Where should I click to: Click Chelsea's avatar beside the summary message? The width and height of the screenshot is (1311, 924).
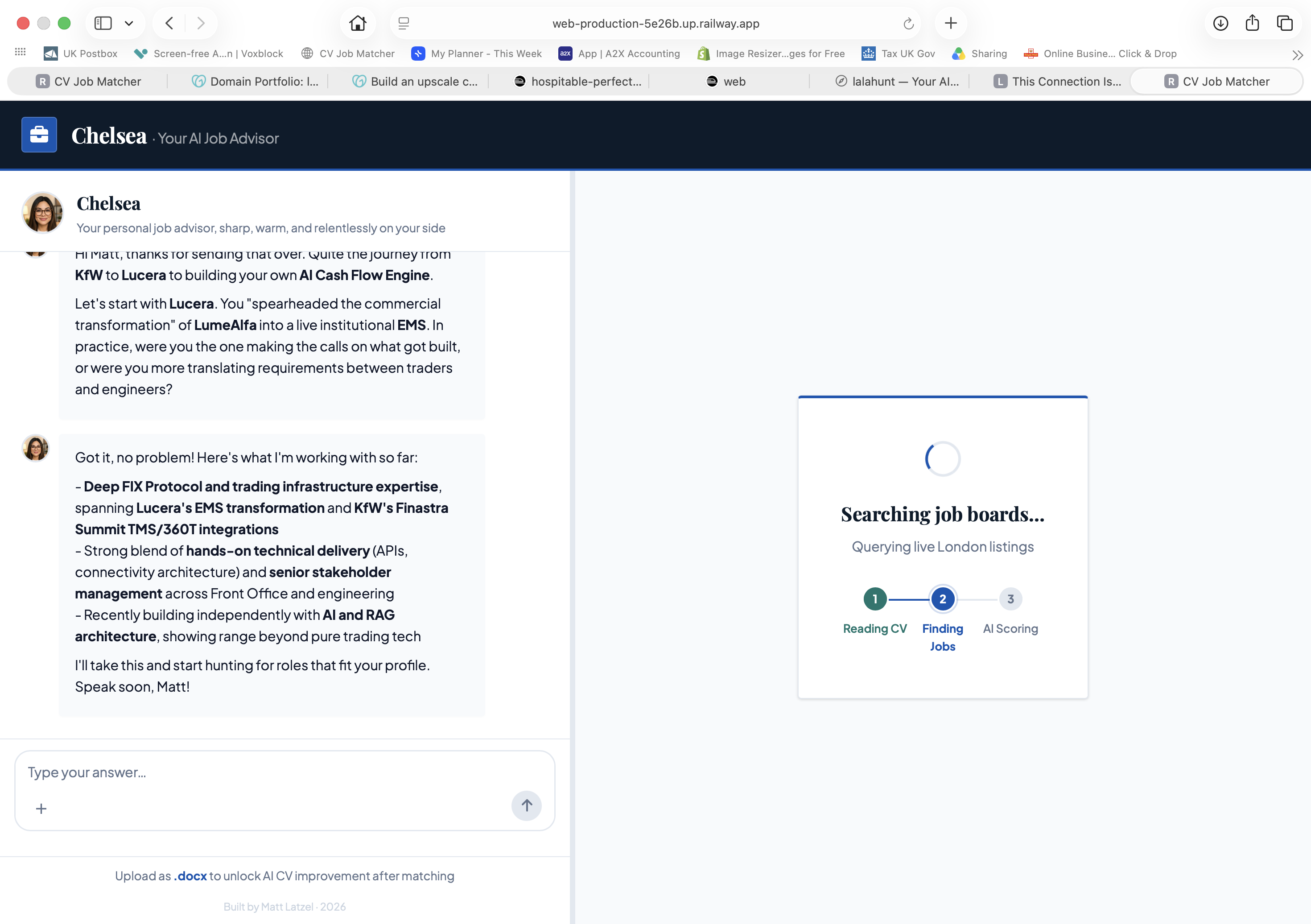pos(35,448)
